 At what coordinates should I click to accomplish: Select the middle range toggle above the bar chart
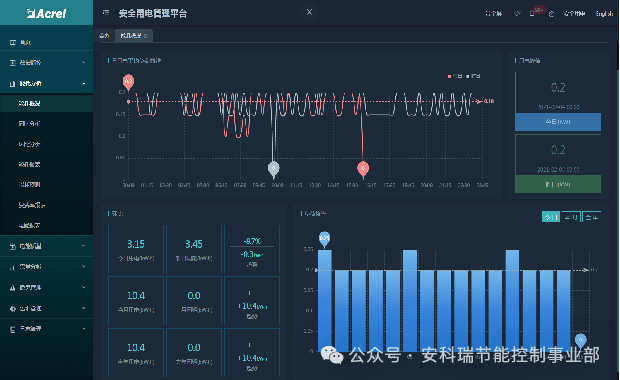click(x=571, y=217)
